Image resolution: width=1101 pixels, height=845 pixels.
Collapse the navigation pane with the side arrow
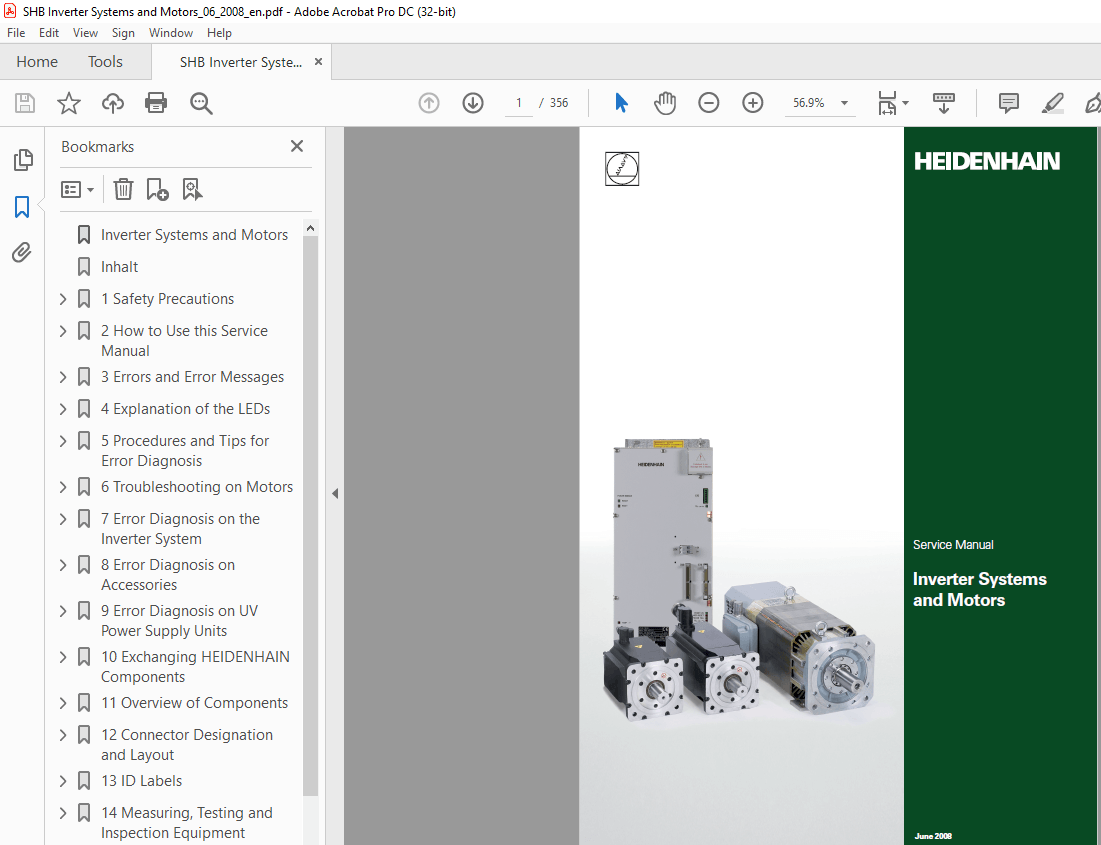[334, 493]
